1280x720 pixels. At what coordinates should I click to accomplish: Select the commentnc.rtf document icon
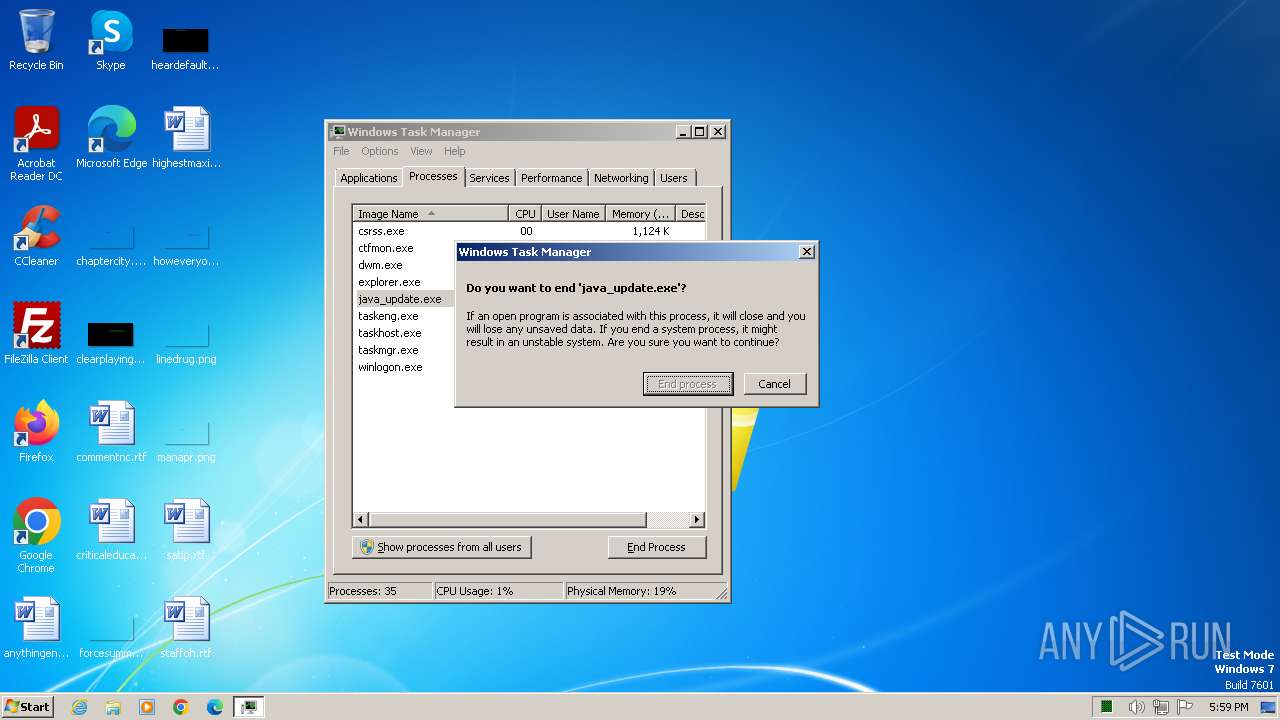coord(111,431)
